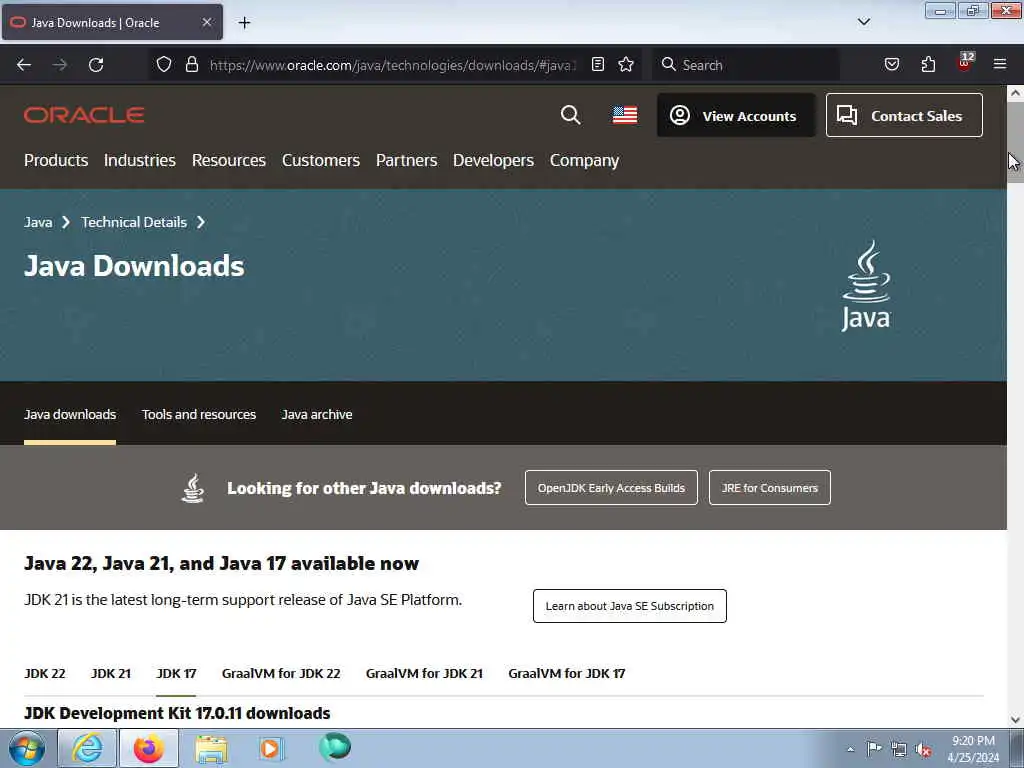Screen dimensions: 1024x768
Task: Click the extension badge showing 12
Action: [965, 62]
